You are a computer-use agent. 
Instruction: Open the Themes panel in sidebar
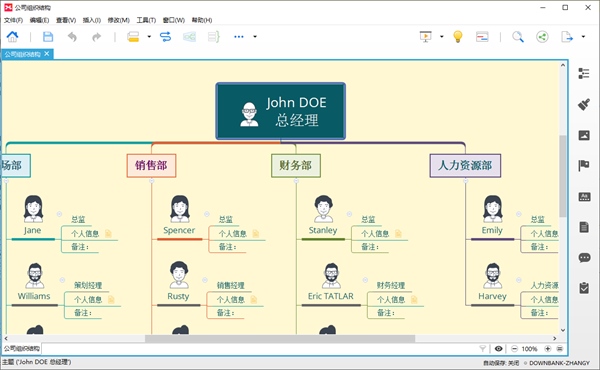pos(584,197)
